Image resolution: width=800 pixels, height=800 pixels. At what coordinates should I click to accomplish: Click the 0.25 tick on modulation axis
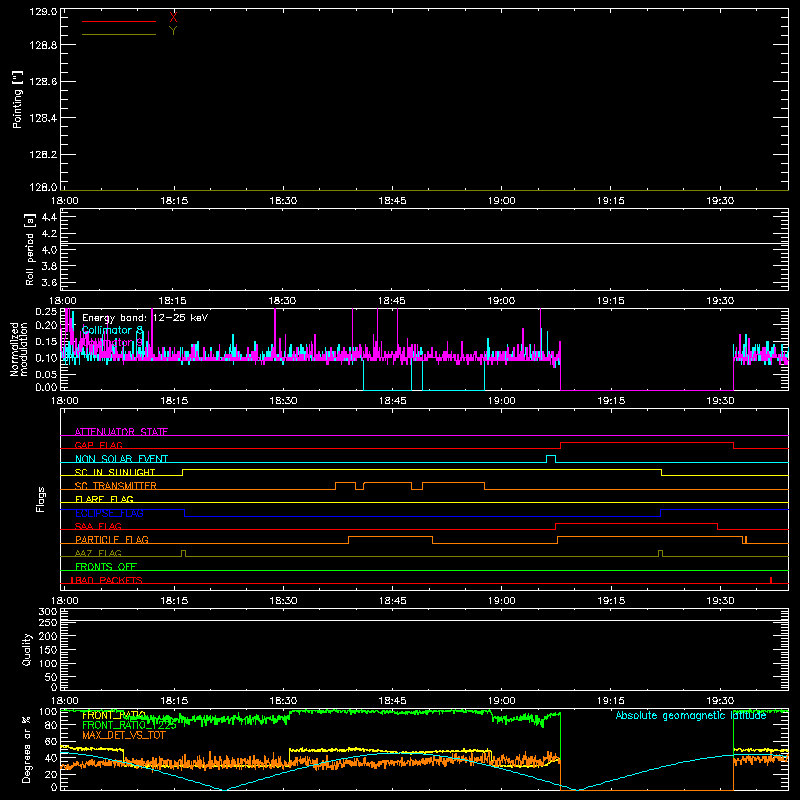point(47,312)
